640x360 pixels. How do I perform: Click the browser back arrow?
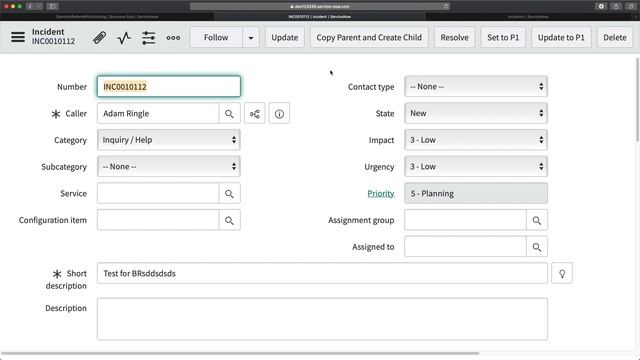30,6
